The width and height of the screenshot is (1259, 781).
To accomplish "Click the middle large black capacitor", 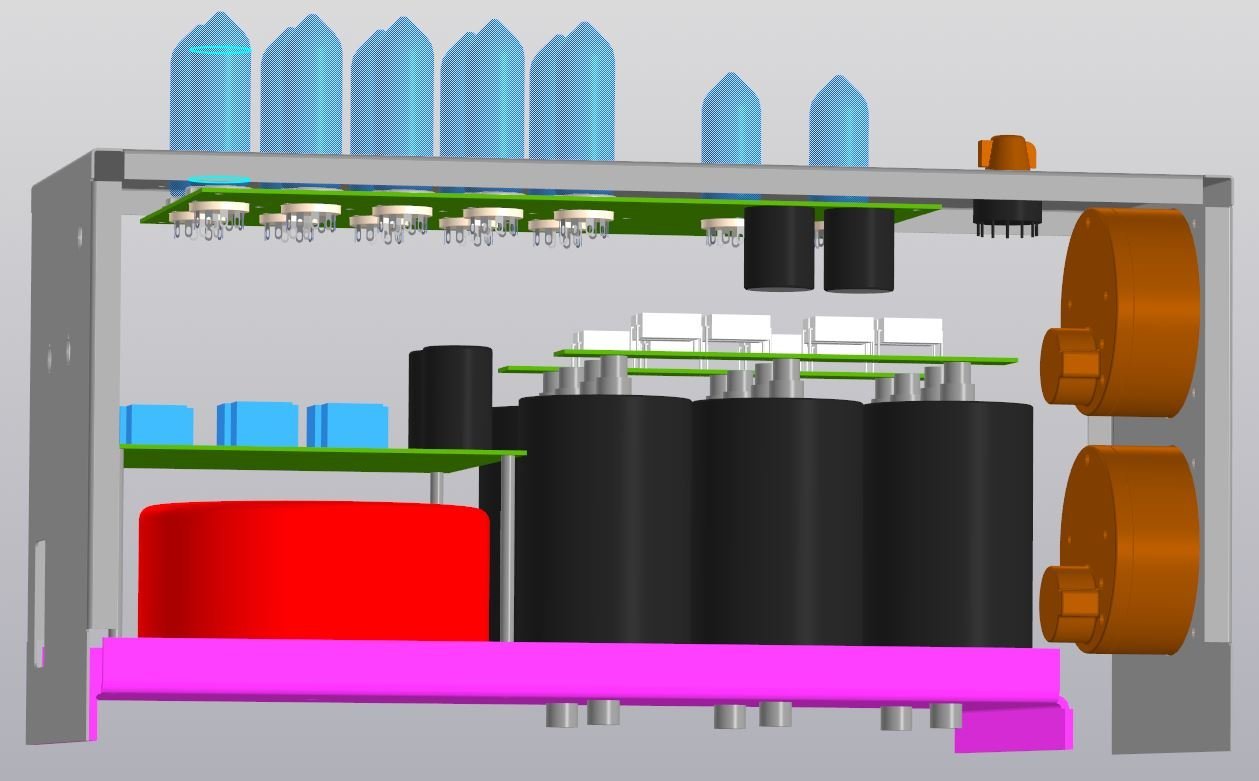I will click(776, 520).
